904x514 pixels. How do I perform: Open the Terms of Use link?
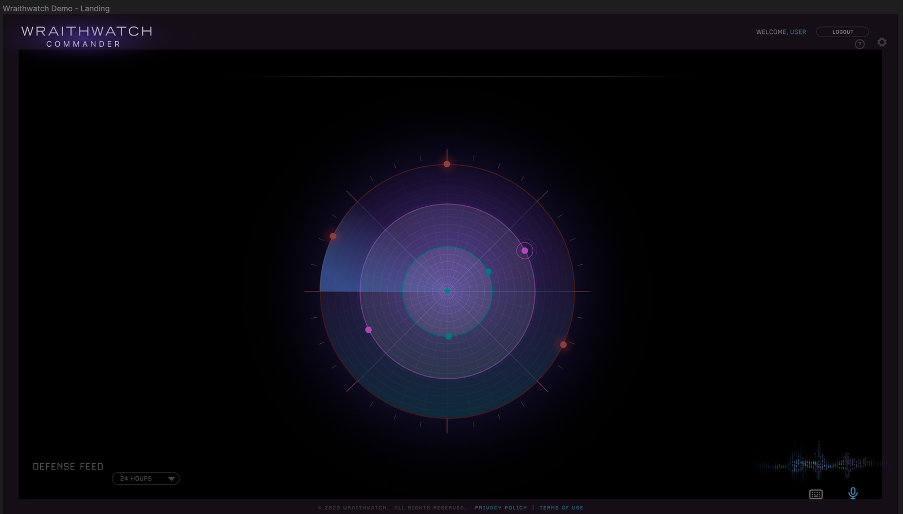[x=561, y=508]
